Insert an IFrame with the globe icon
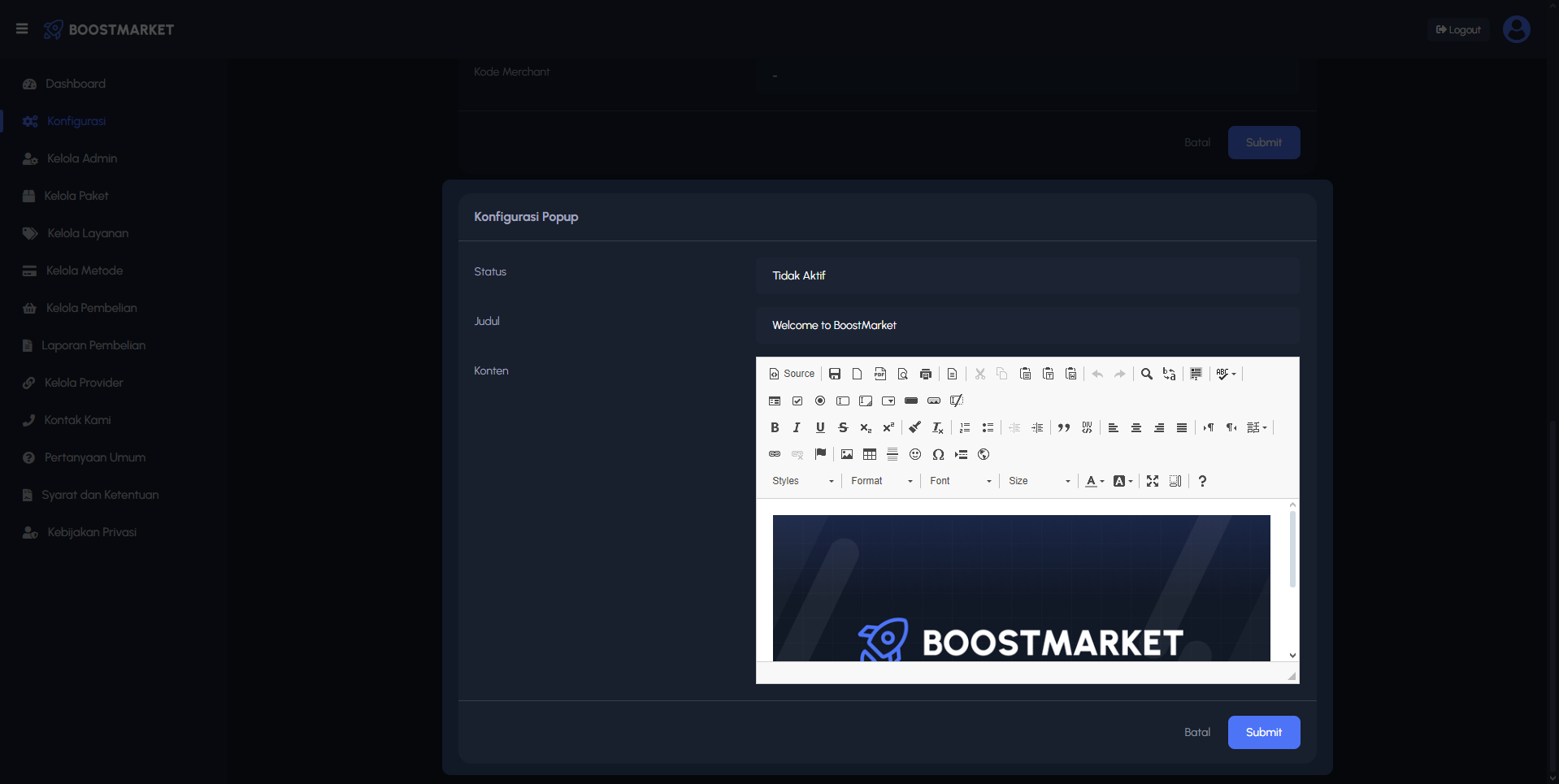Viewport: 1559px width, 784px height. pyautogui.click(x=983, y=454)
